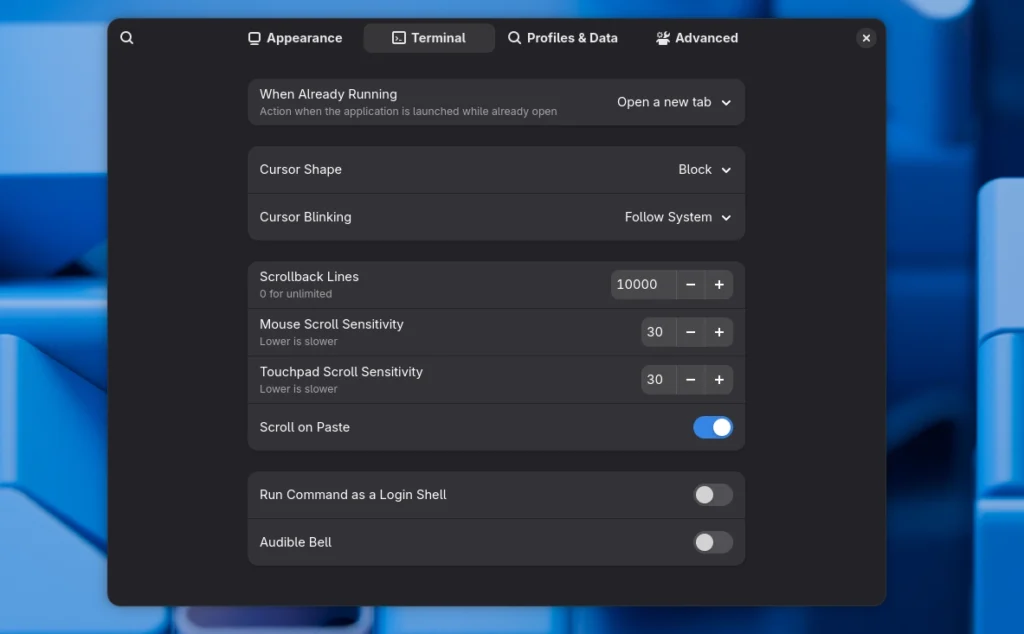
Task: Click the search magnifier icon in header
Action: click(x=127, y=38)
